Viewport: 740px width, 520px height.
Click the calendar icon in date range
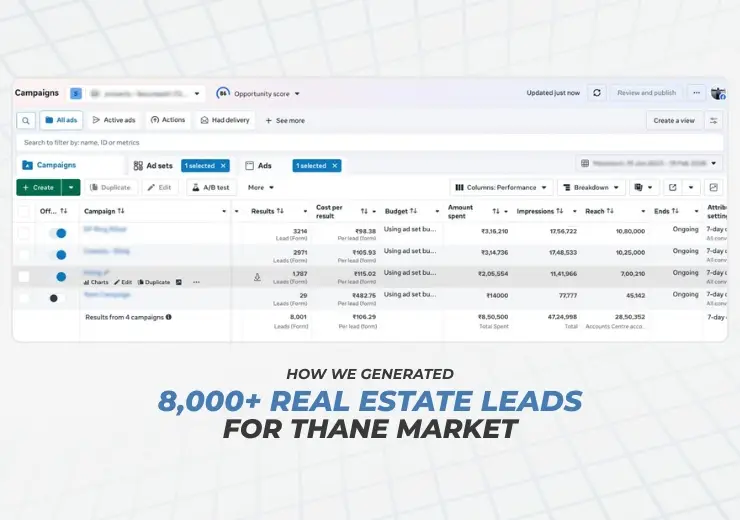pyautogui.click(x=585, y=163)
